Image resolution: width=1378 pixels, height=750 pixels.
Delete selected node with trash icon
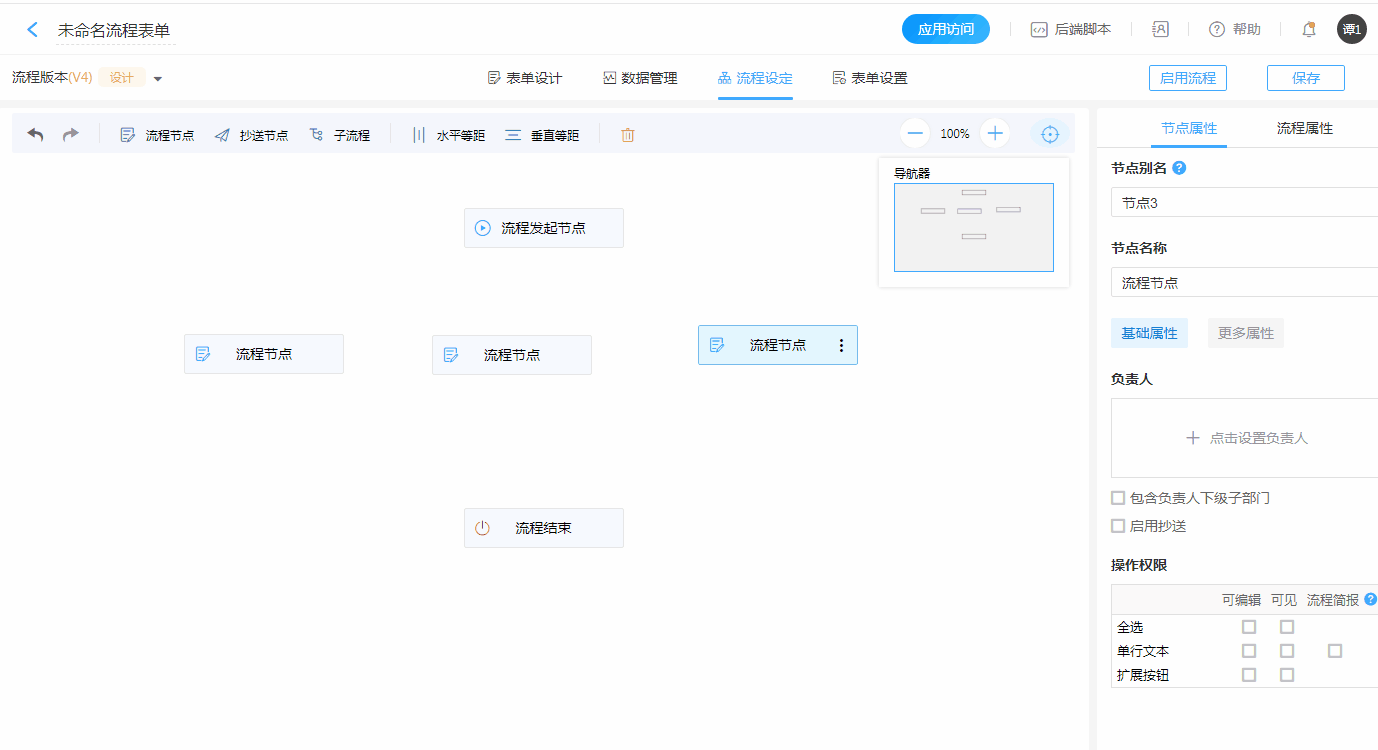(x=628, y=135)
